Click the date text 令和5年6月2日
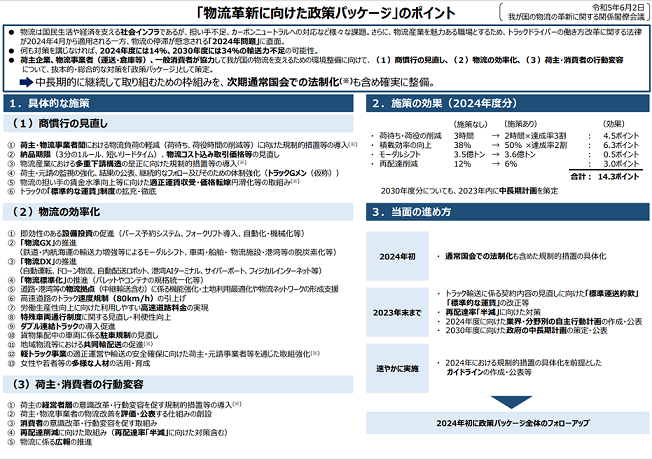The height and width of the screenshot is (460, 652). 618,7
